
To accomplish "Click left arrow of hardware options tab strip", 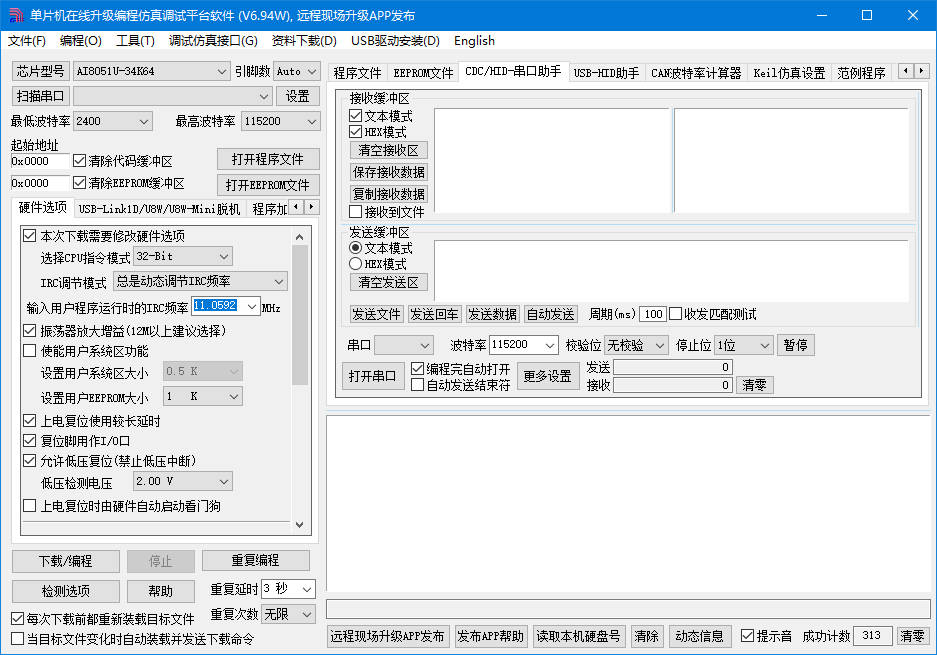I will coord(297,207).
